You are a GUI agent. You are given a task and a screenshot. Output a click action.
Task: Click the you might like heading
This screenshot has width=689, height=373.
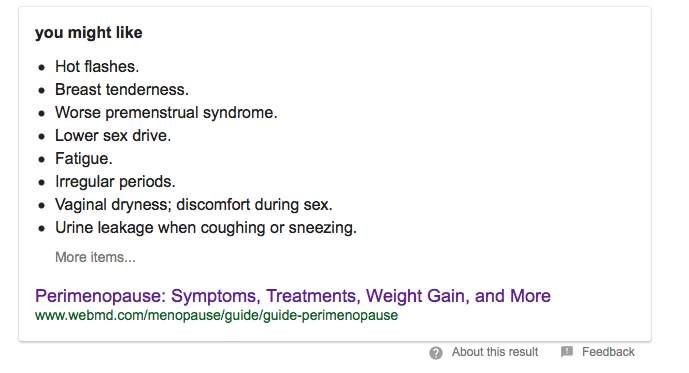point(89,33)
